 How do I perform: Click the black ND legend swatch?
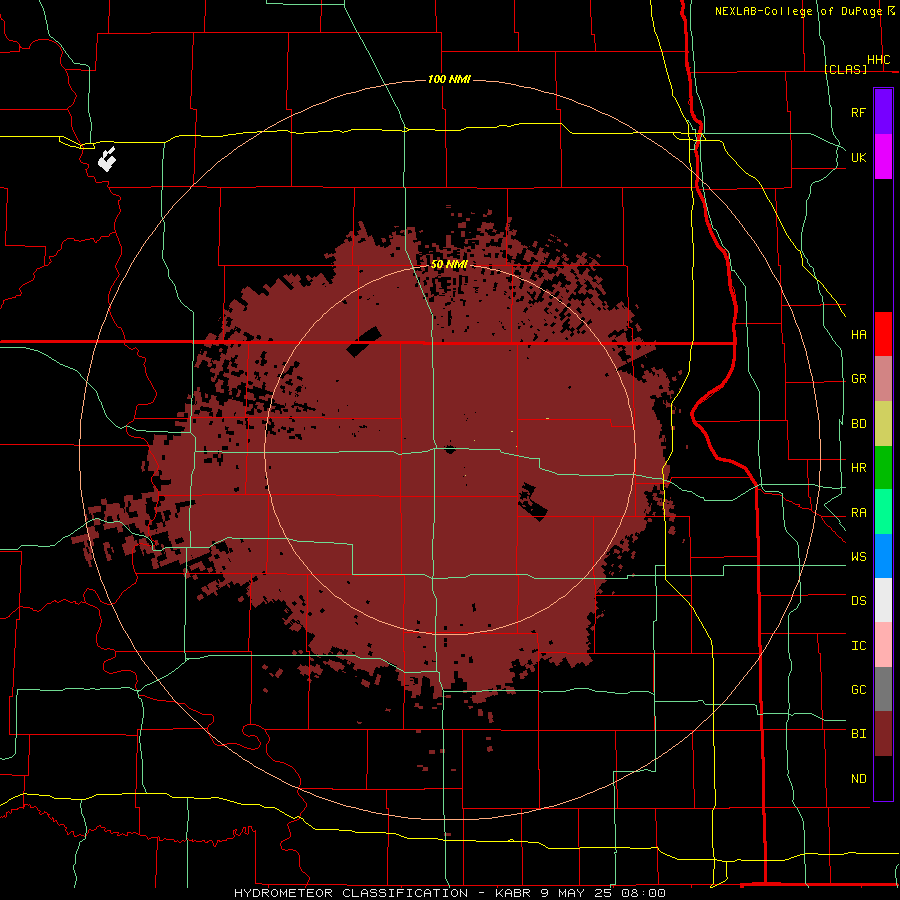[x=883, y=778]
